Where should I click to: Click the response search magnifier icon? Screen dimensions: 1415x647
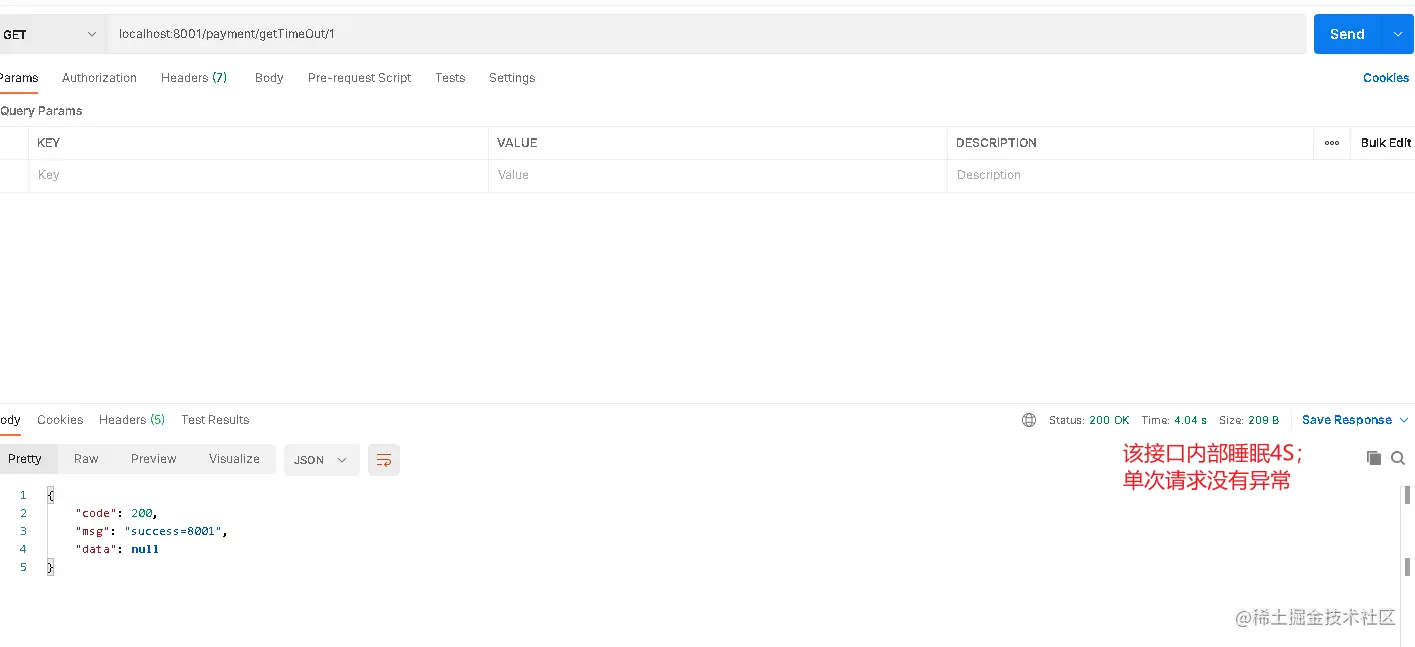1398,457
